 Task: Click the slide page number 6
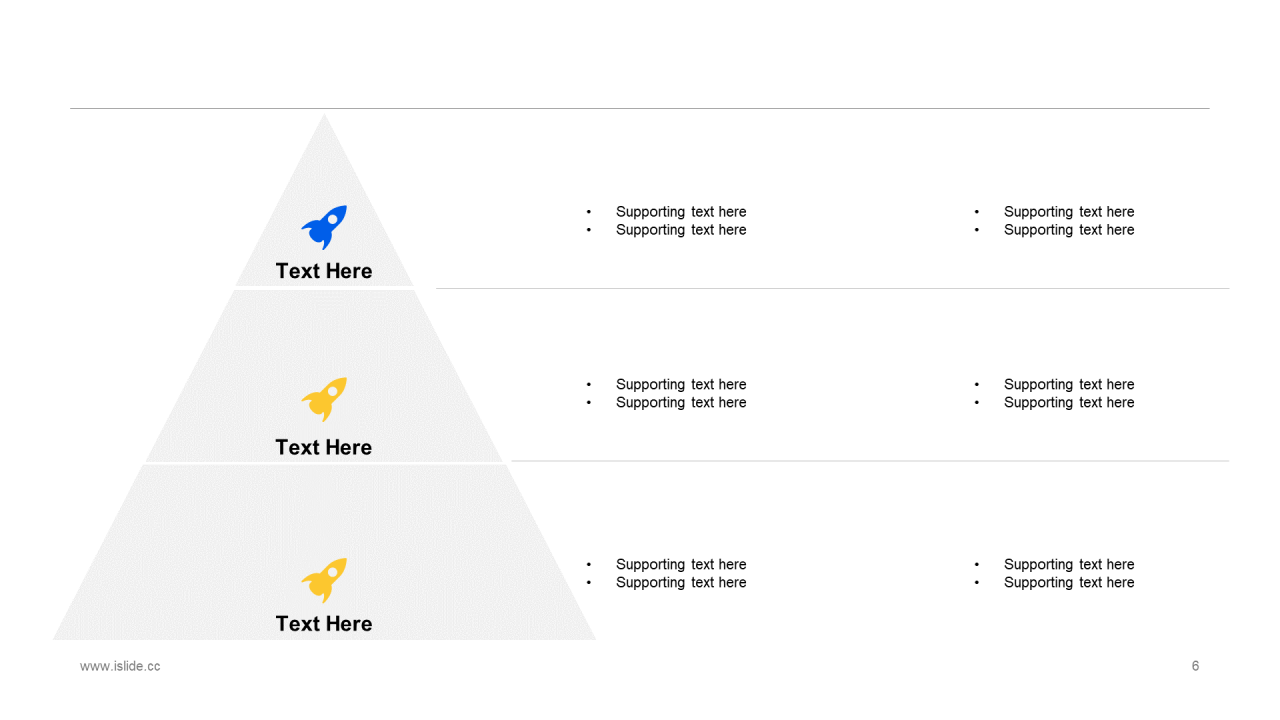coord(1195,666)
